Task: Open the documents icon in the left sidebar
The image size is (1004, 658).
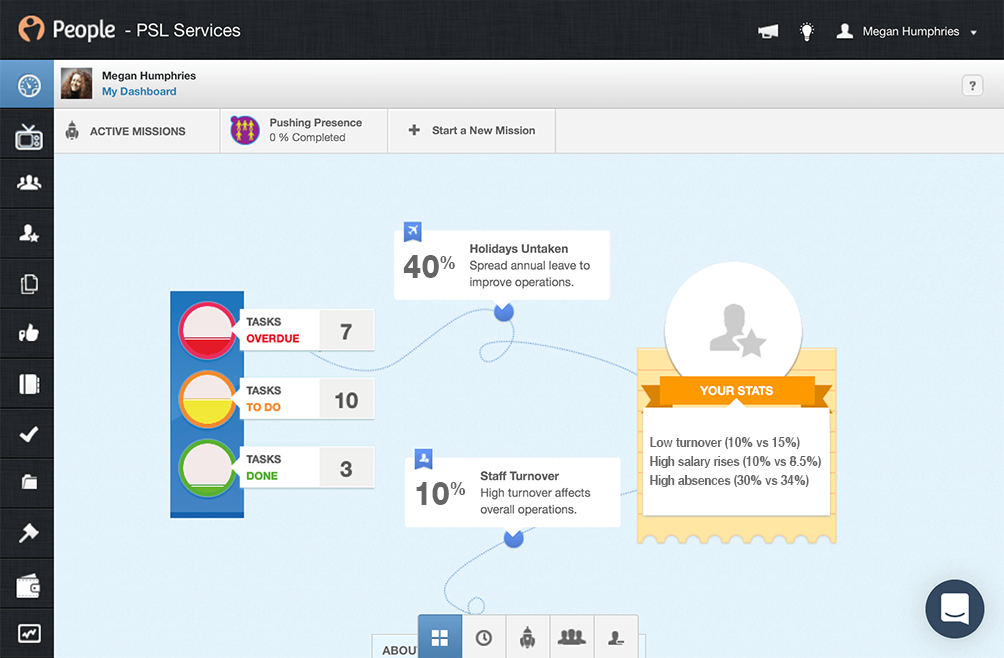Action: click(27, 283)
